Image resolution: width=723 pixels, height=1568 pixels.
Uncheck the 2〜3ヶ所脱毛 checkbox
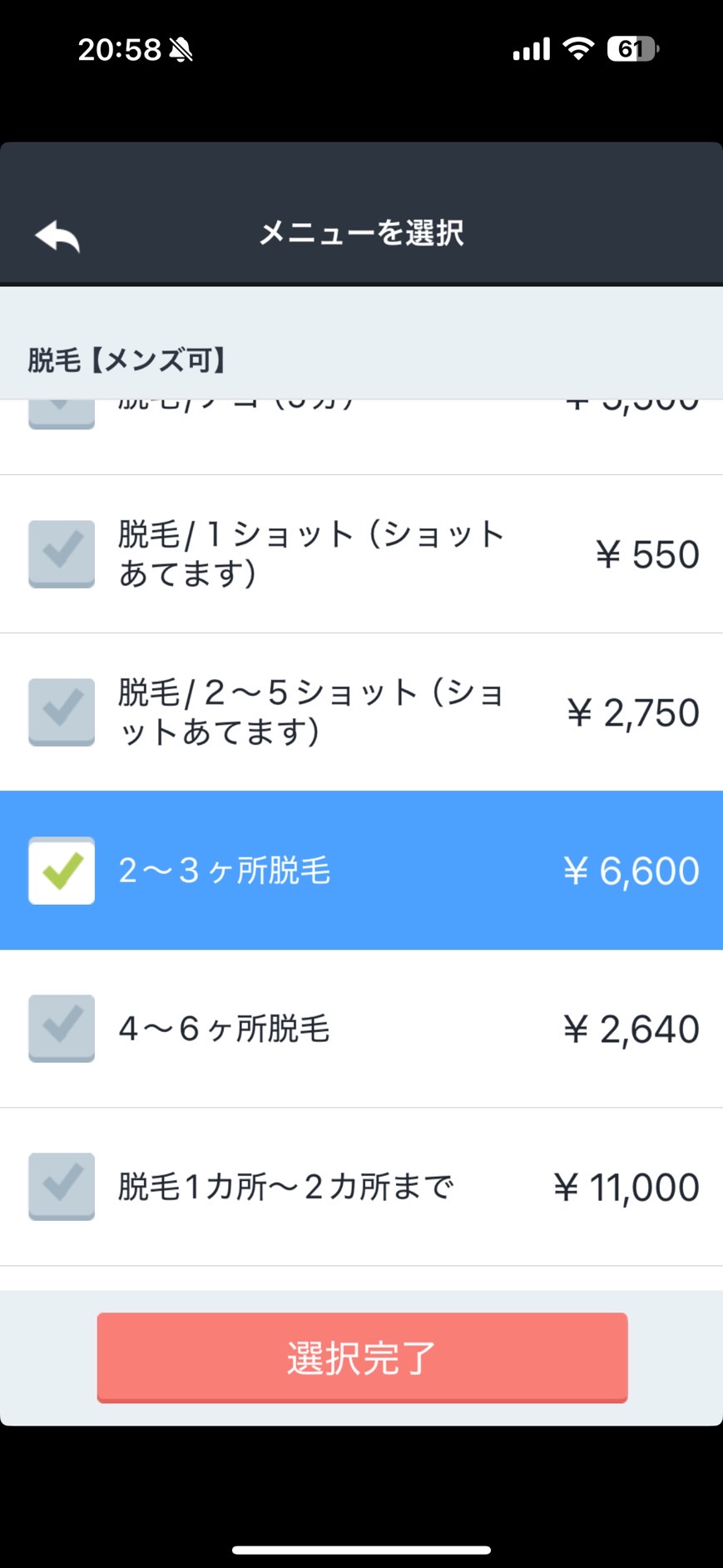point(62,871)
